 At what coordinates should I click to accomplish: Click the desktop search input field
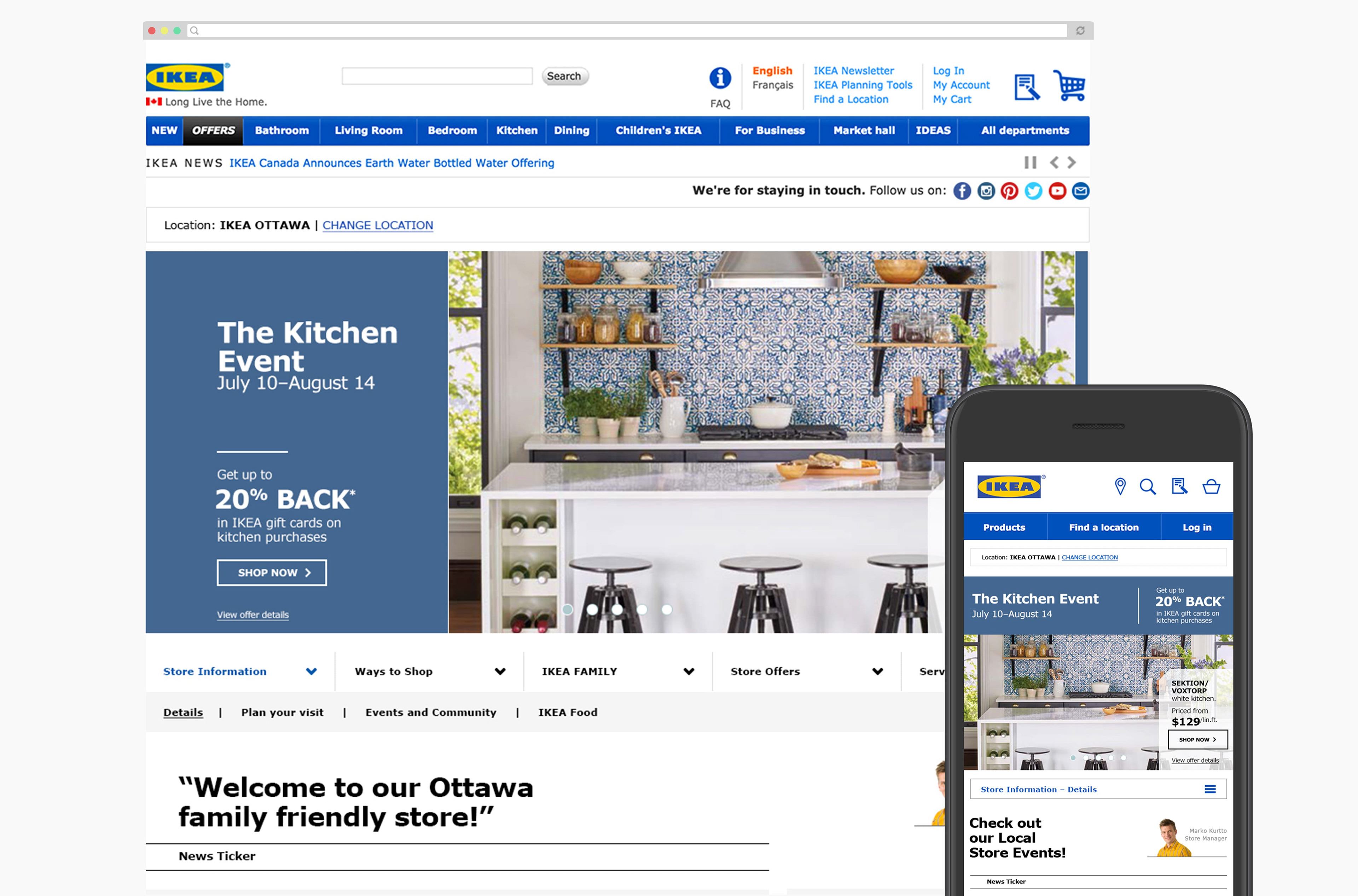(x=437, y=76)
